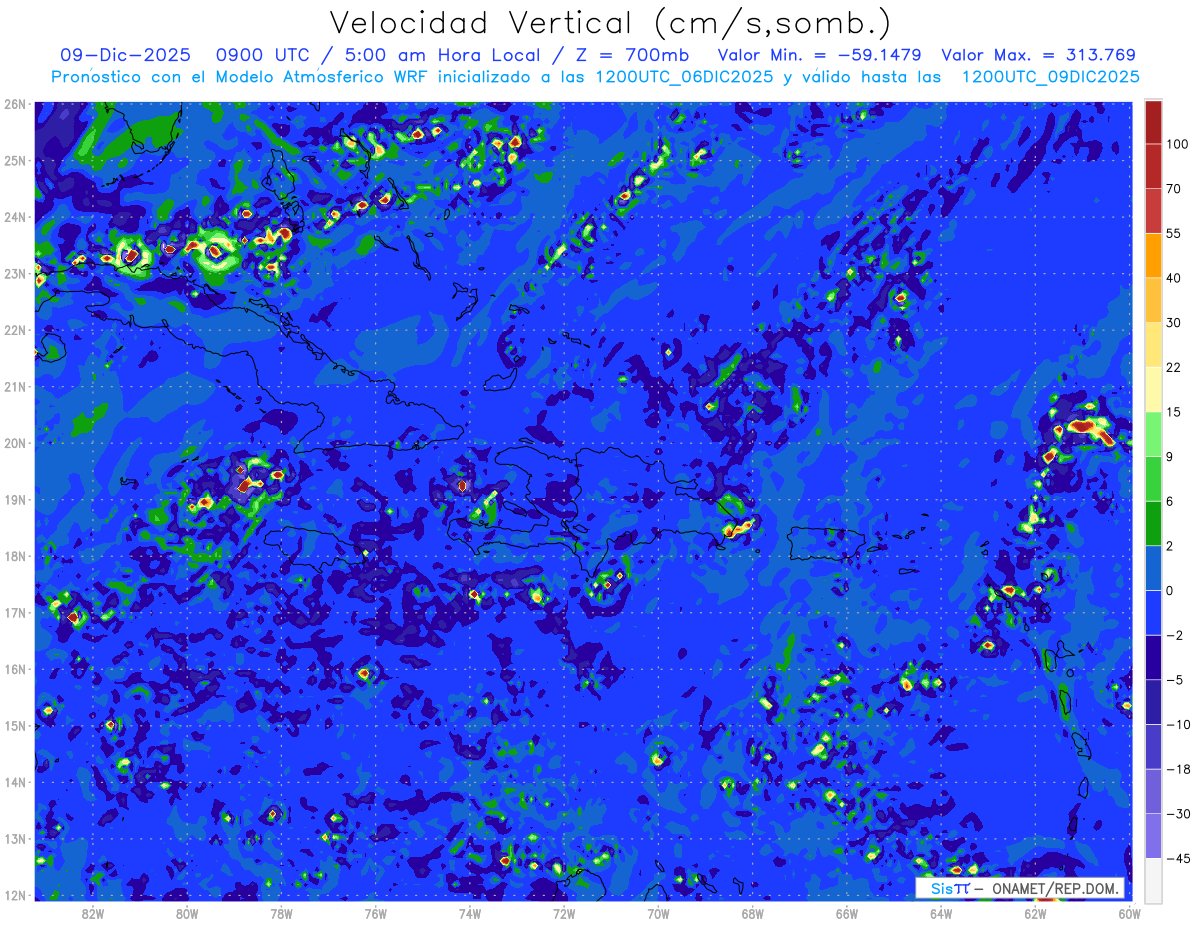The height and width of the screenshot is (927, 1200).
Task: Click the orange colorbar segment between 40 and 55
Action: (1153, 256)
